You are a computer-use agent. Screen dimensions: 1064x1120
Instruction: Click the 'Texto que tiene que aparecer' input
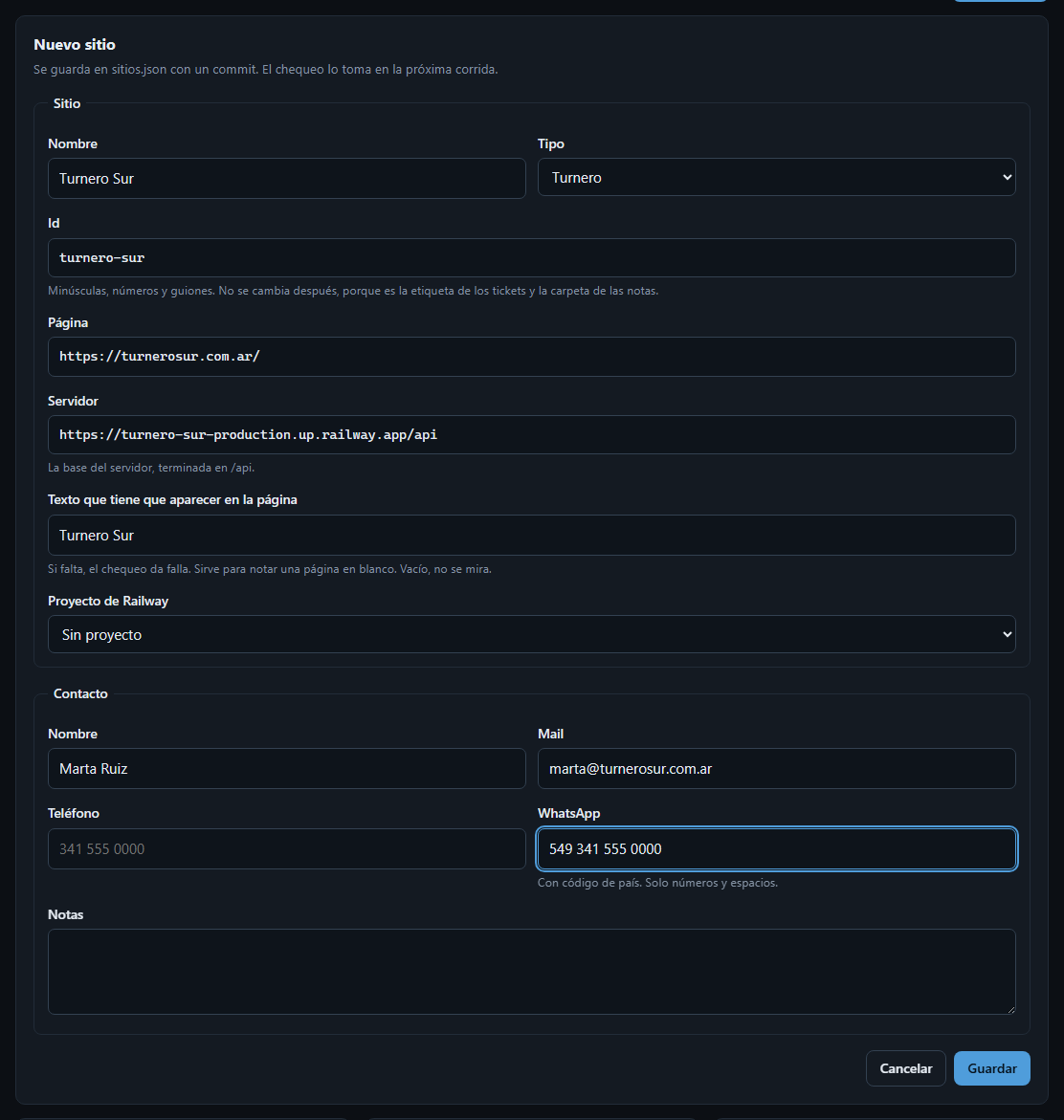(x=532, y=535)
